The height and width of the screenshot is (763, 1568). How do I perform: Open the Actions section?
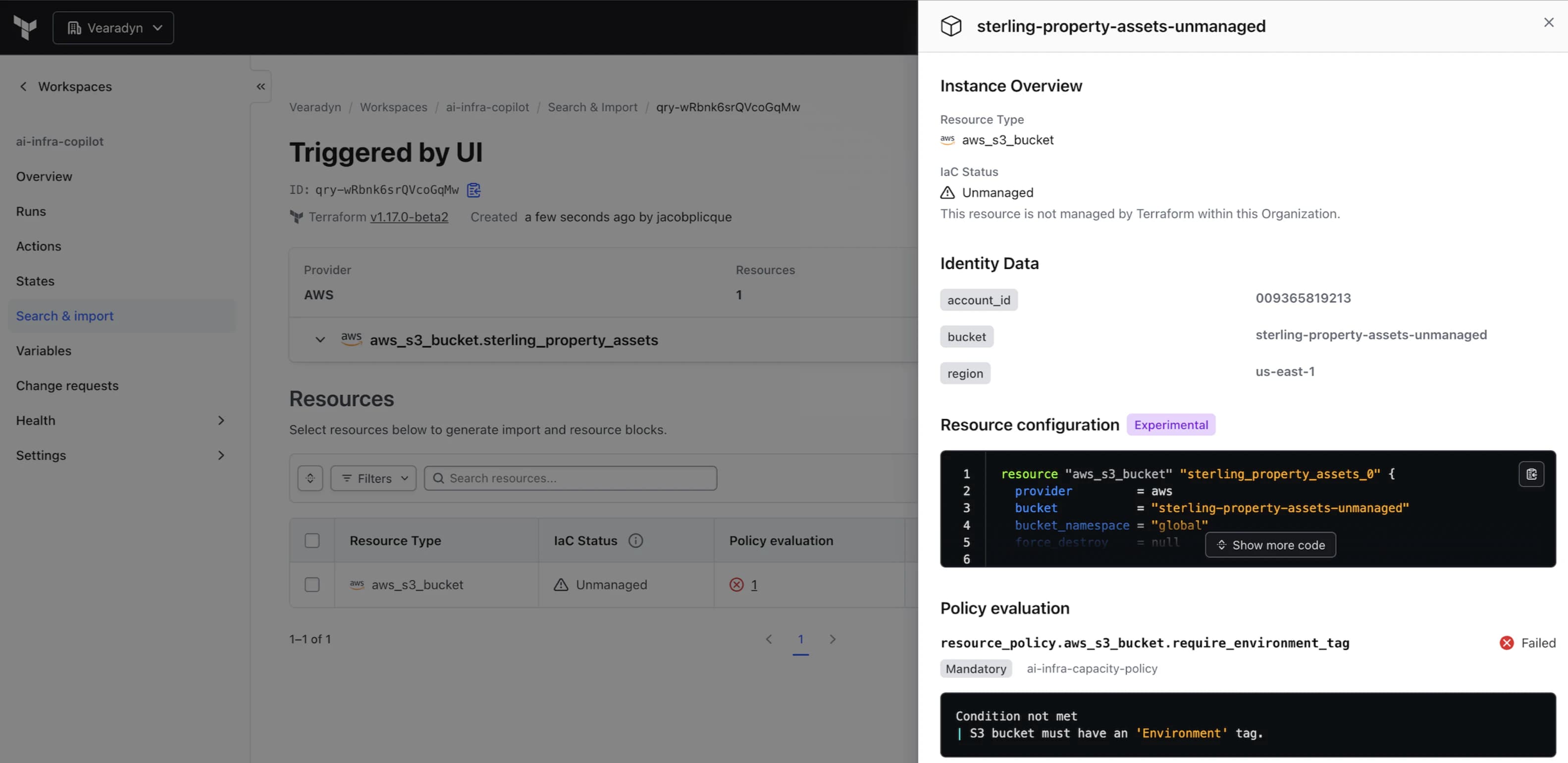click(x=38, y=246)
